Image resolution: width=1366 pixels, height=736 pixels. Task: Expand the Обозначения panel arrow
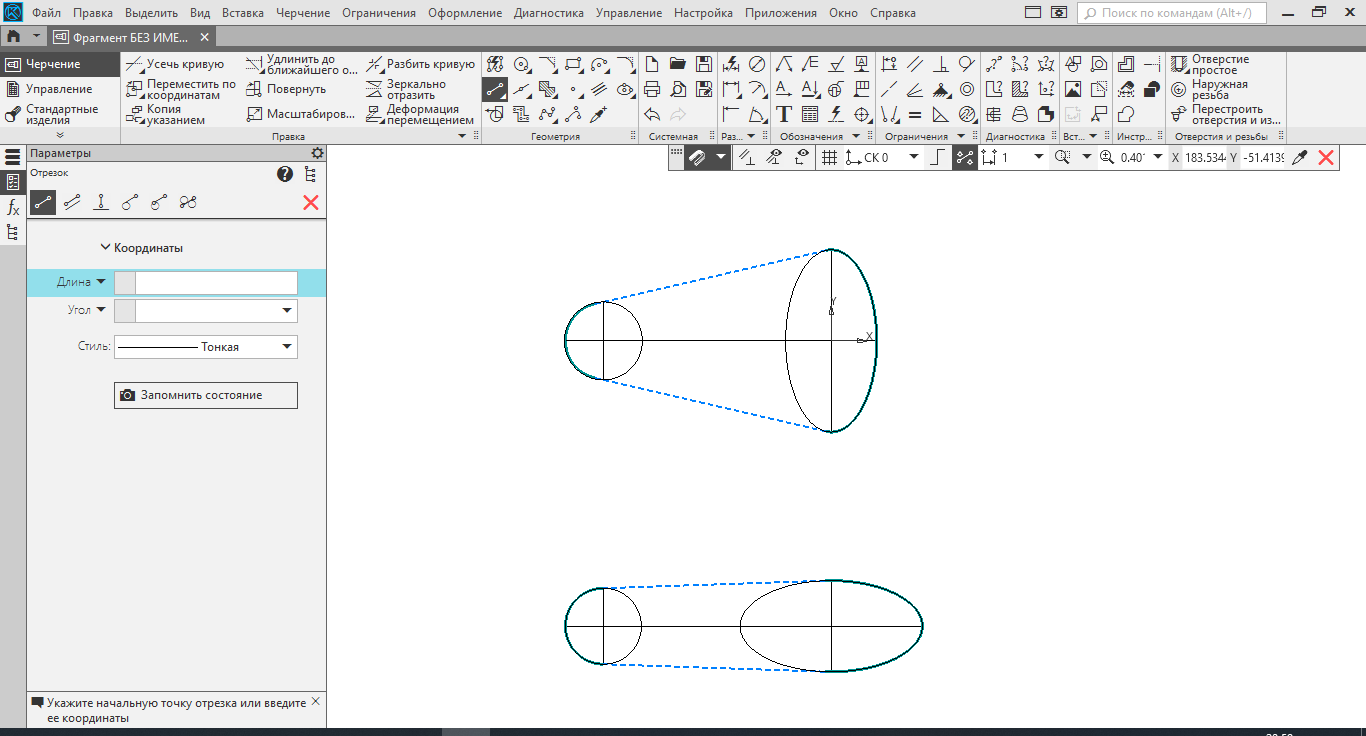(856, 136)
